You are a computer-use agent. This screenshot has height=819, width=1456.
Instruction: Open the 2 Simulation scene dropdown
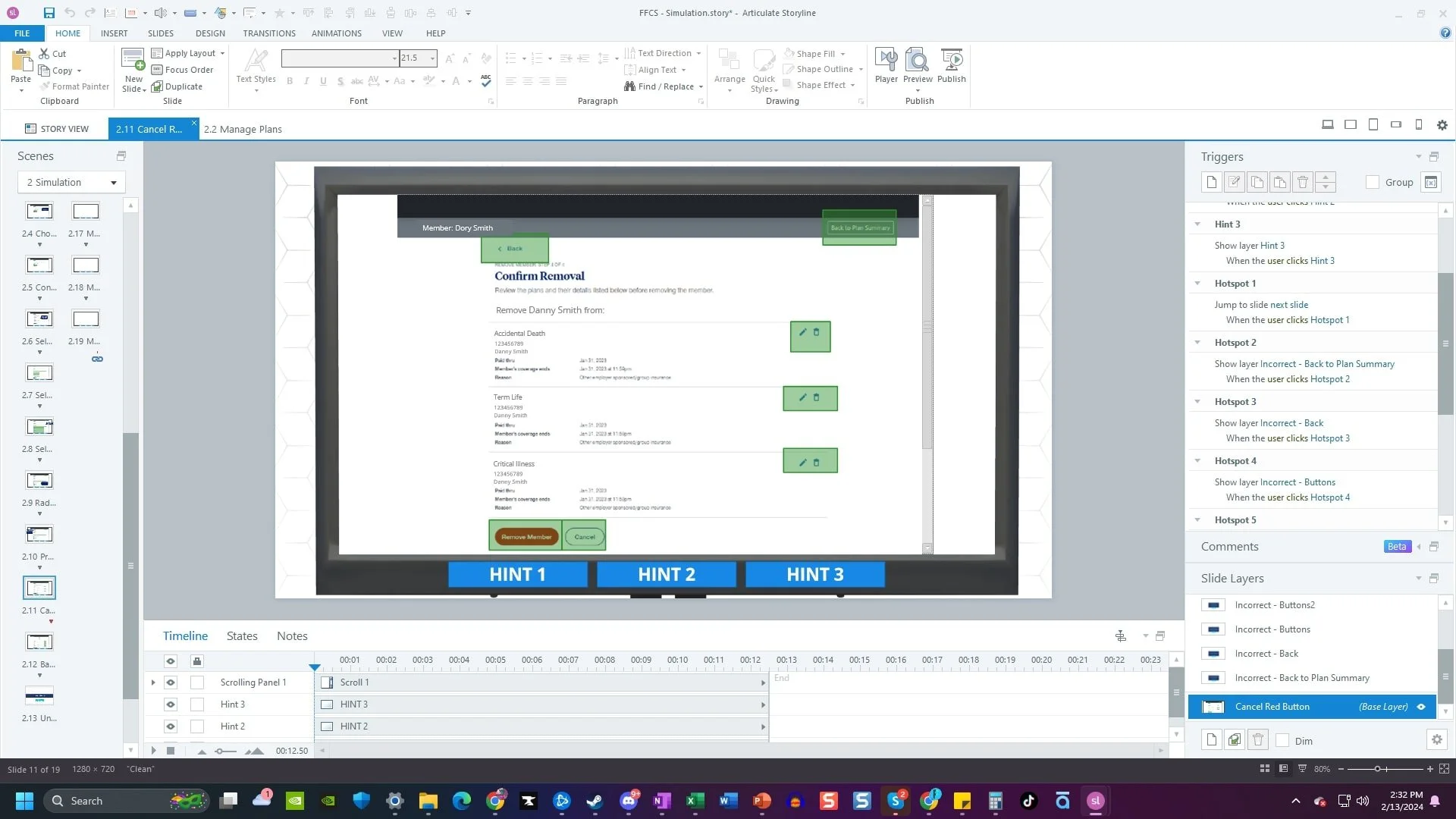point(71,182)
